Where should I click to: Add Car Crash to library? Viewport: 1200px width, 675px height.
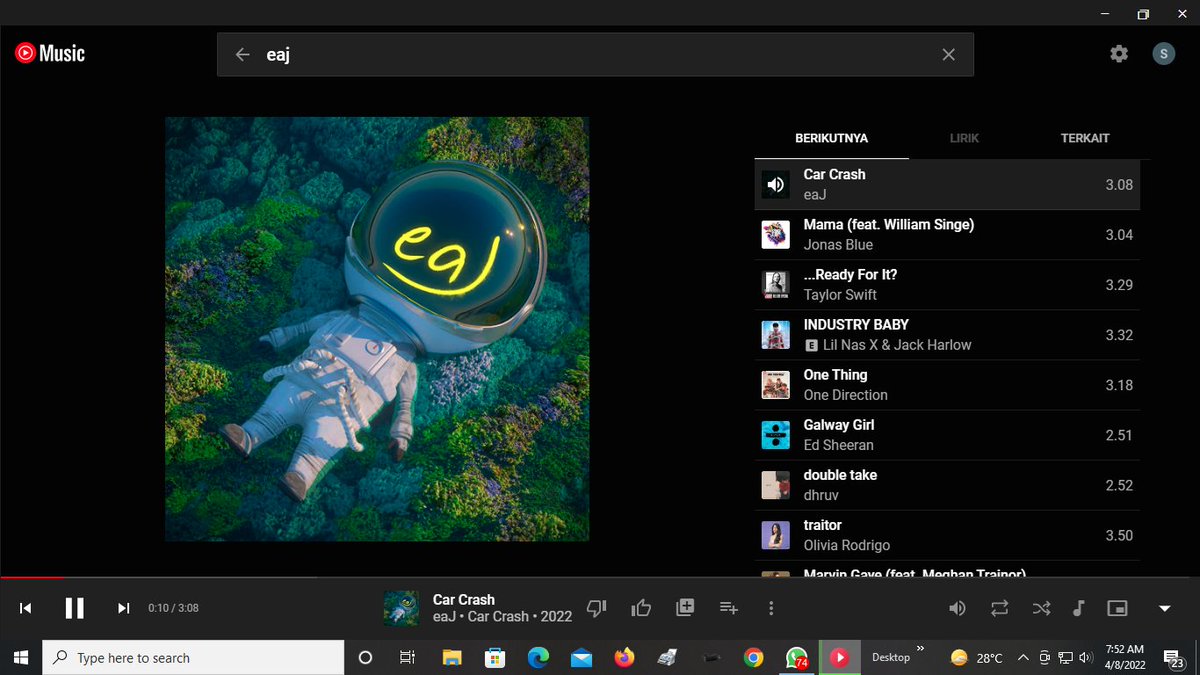(685, 608)
